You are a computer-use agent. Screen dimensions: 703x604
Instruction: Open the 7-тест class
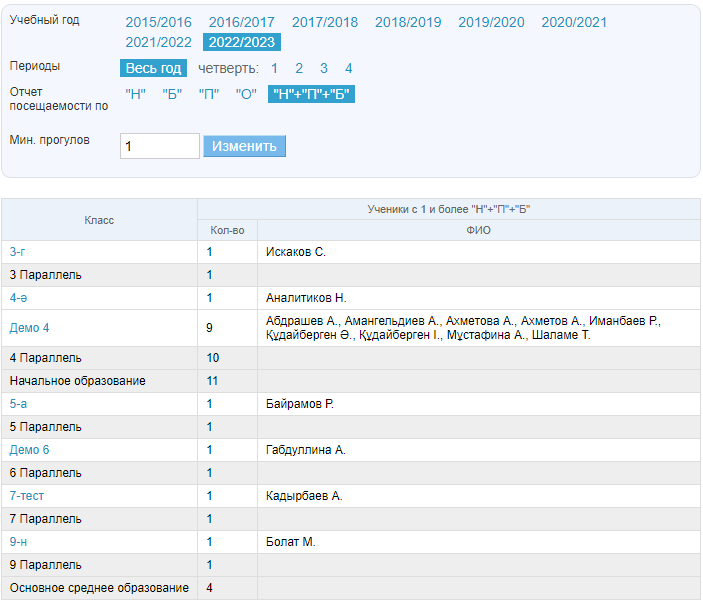point(26,496)
